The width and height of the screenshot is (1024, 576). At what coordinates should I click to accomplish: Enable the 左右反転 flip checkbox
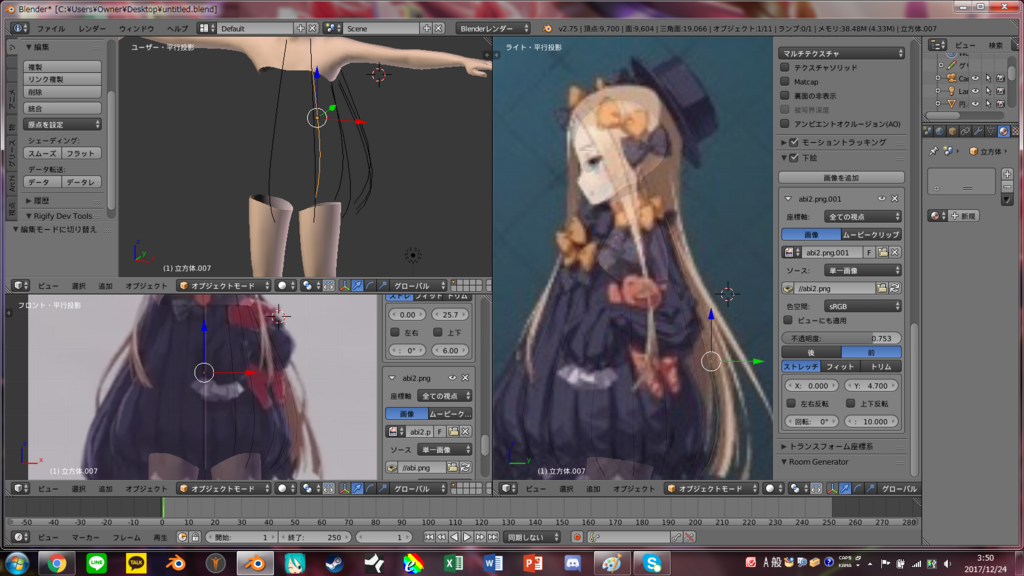pos(791,404)
